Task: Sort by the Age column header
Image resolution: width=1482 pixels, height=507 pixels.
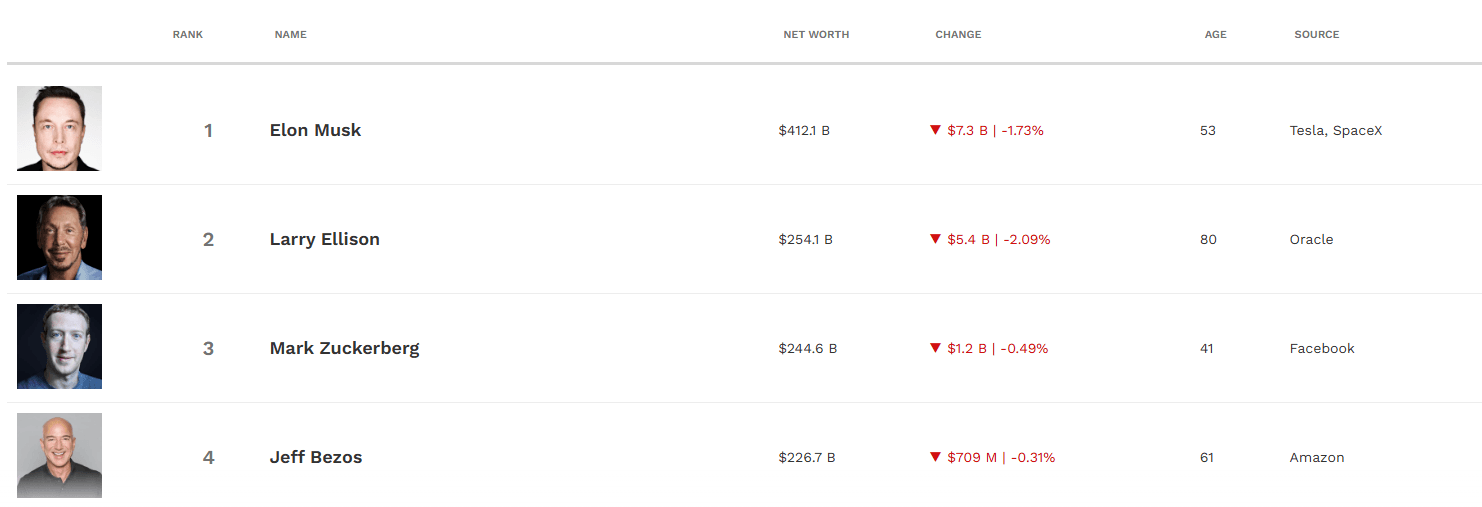Action: (1215, 34)
